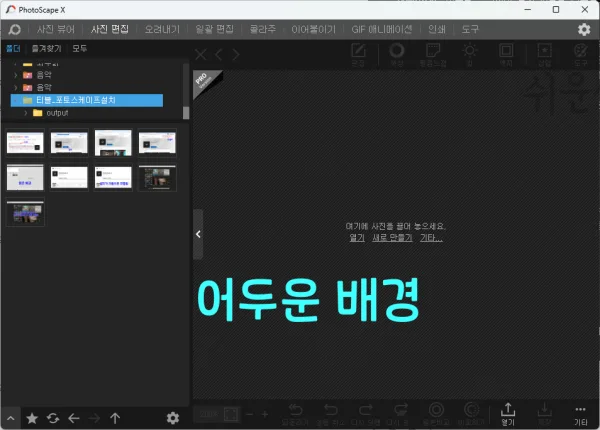The image size is (600, 430).
Task: Expand the first 음악 folder
Action: (x=16, y=75)
